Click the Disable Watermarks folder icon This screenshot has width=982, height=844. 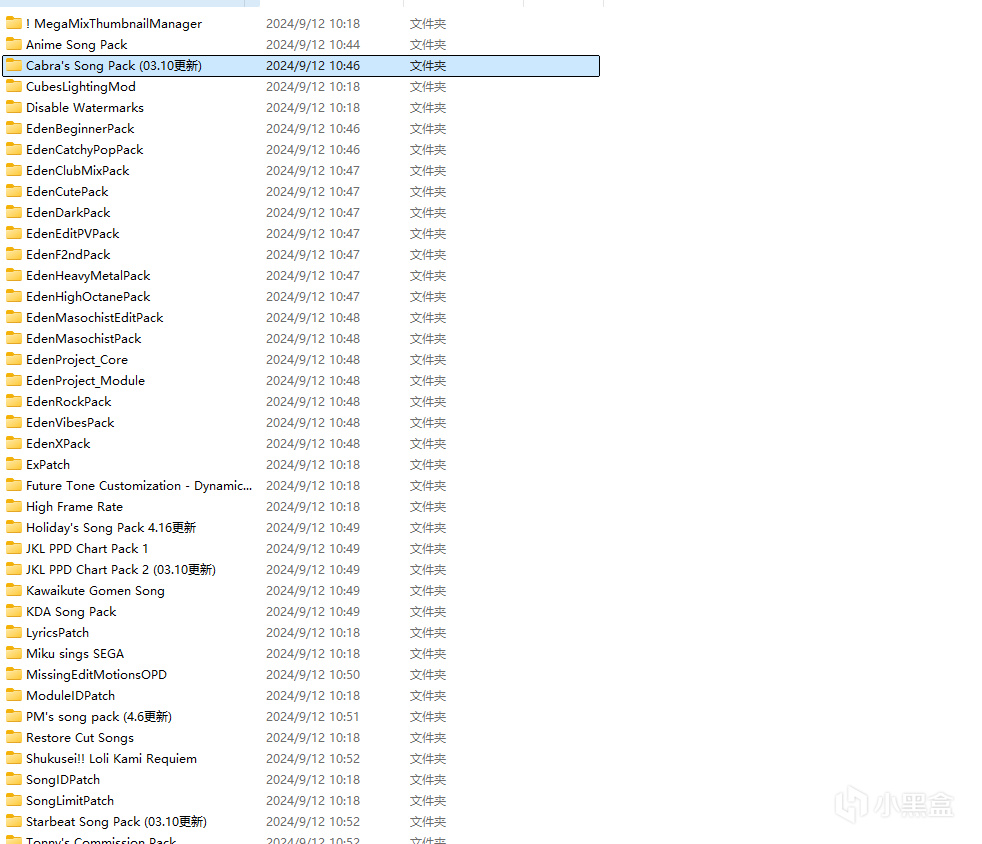pos(14,108)
